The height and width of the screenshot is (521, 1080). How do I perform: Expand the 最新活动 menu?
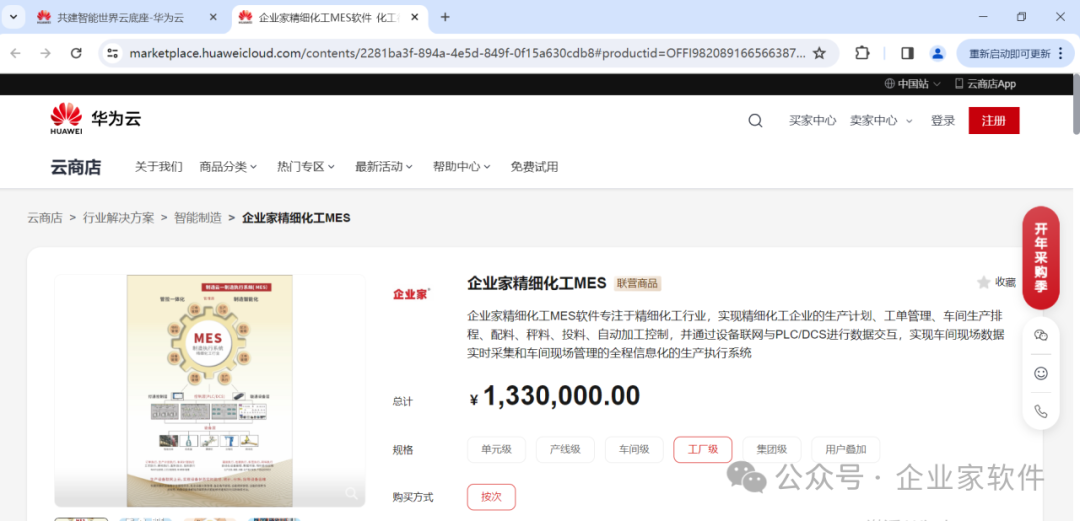384,167
